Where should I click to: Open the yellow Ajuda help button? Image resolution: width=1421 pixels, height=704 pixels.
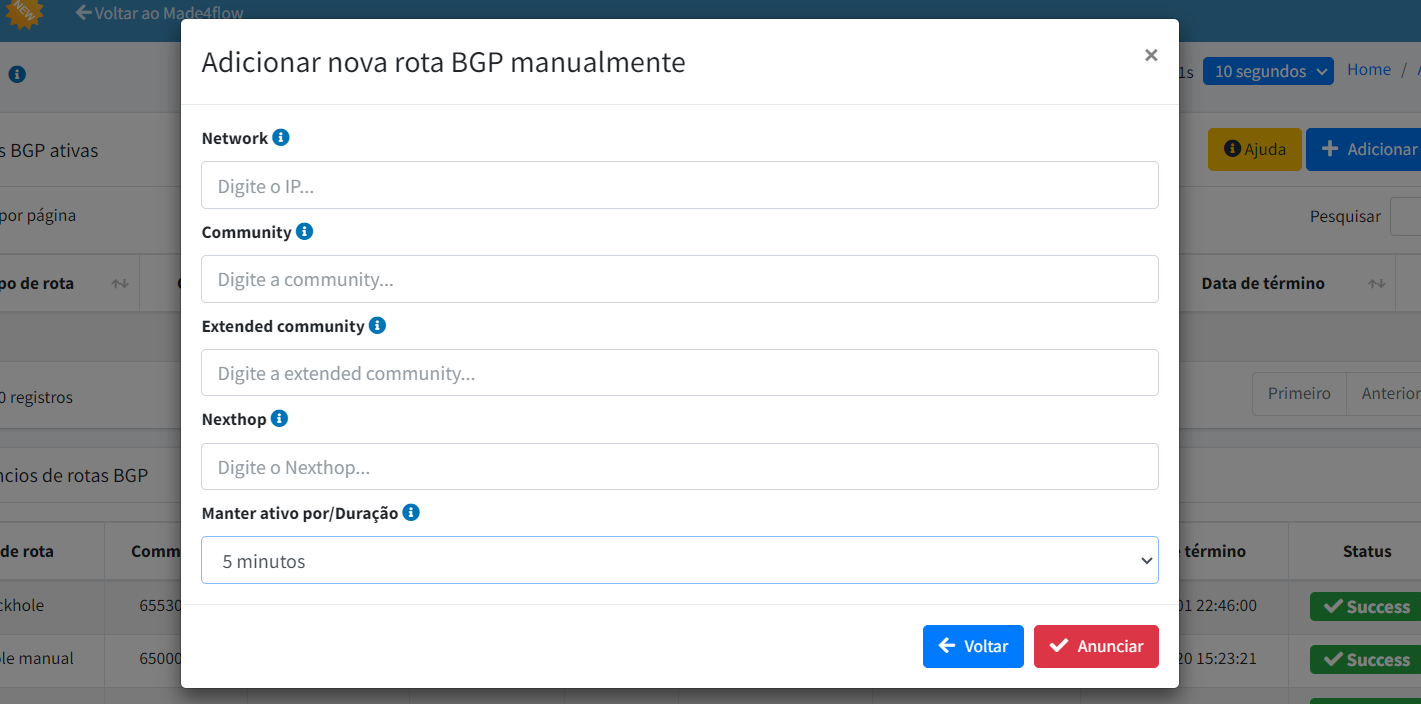[x=1255, y=149]
